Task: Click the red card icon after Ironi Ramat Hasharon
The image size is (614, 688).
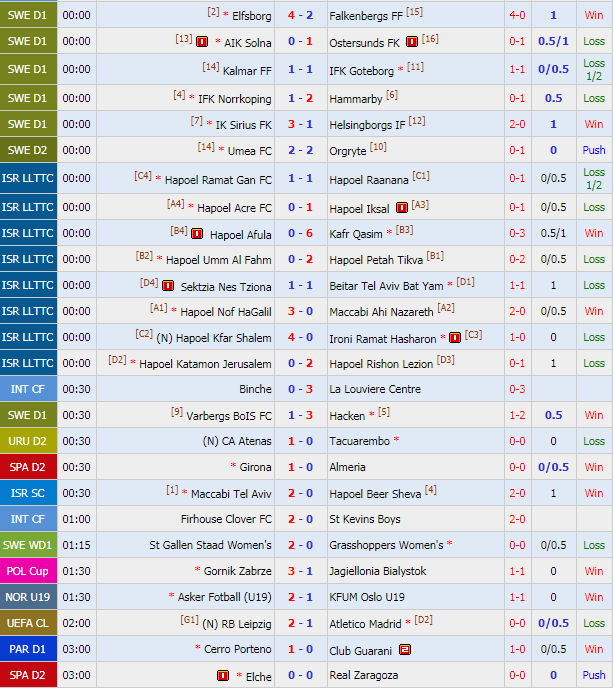Action: pyautogui.click(x=455, y=338)
